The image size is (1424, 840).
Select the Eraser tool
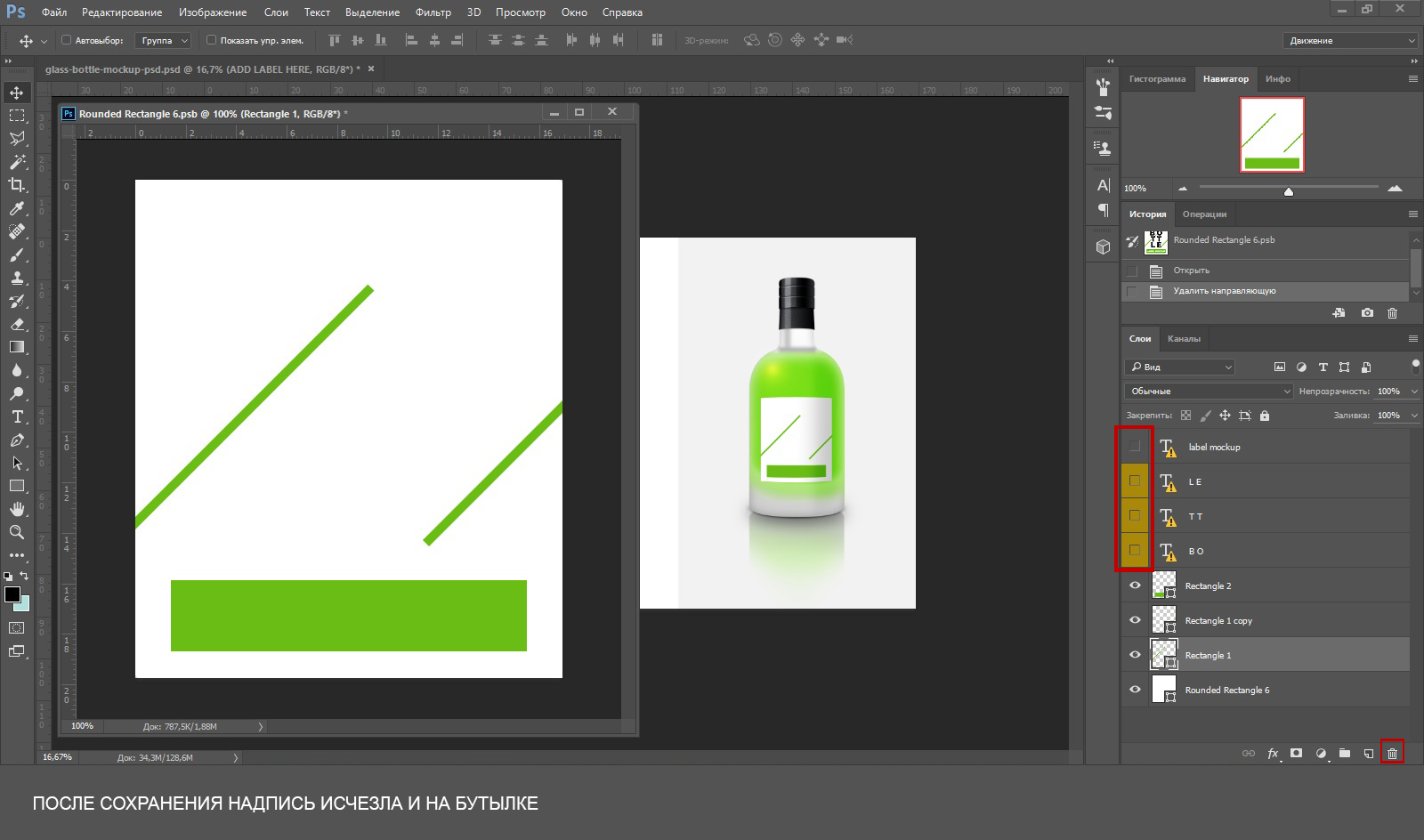pyautogui.click(x=17, y=324)
